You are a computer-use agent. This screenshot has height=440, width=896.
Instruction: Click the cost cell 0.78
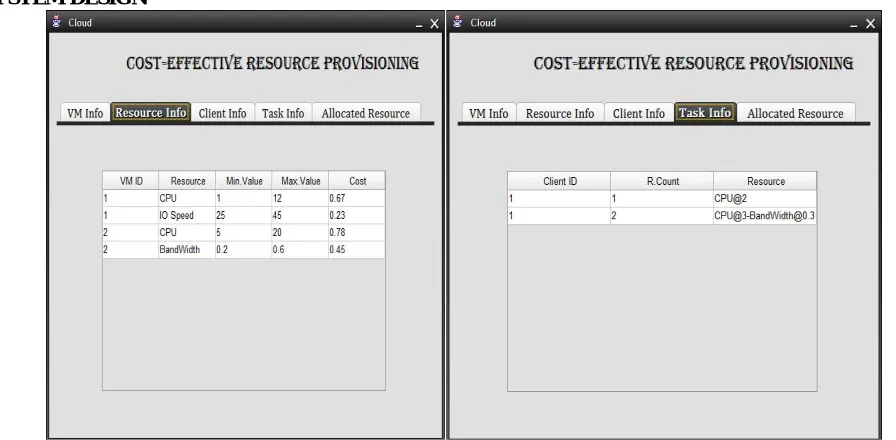point(357,233)
